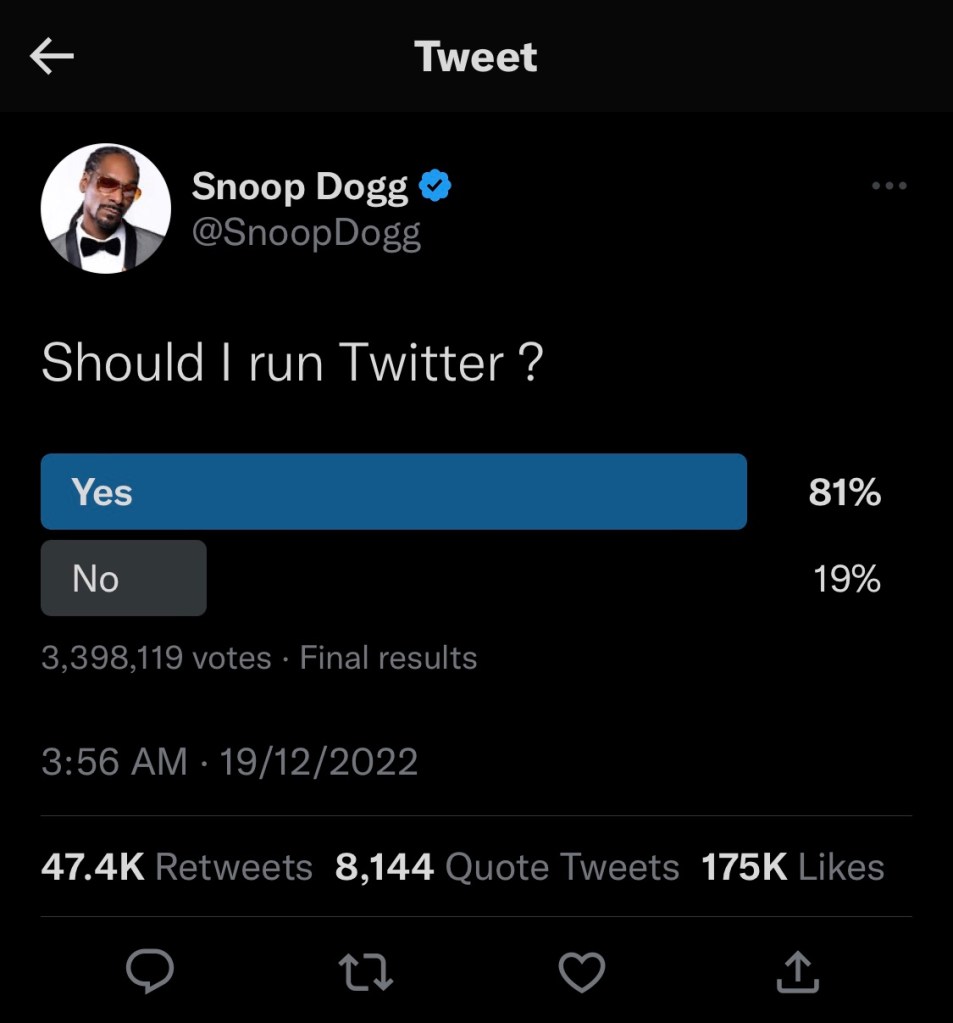
Task: Select the Yes poll result bar
Action: tap(393, 491)
